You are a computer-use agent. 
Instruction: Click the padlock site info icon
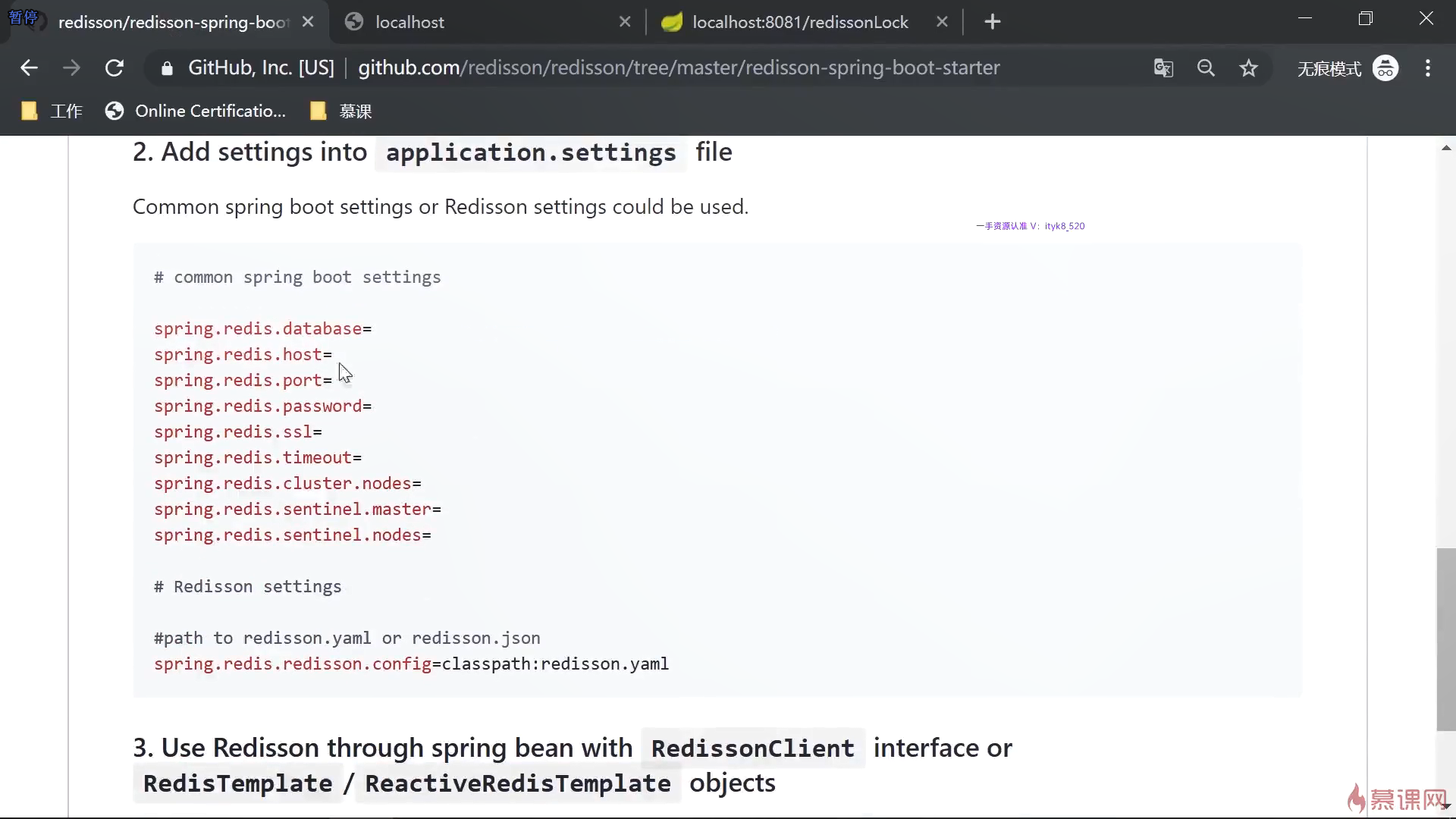(167, 68)
